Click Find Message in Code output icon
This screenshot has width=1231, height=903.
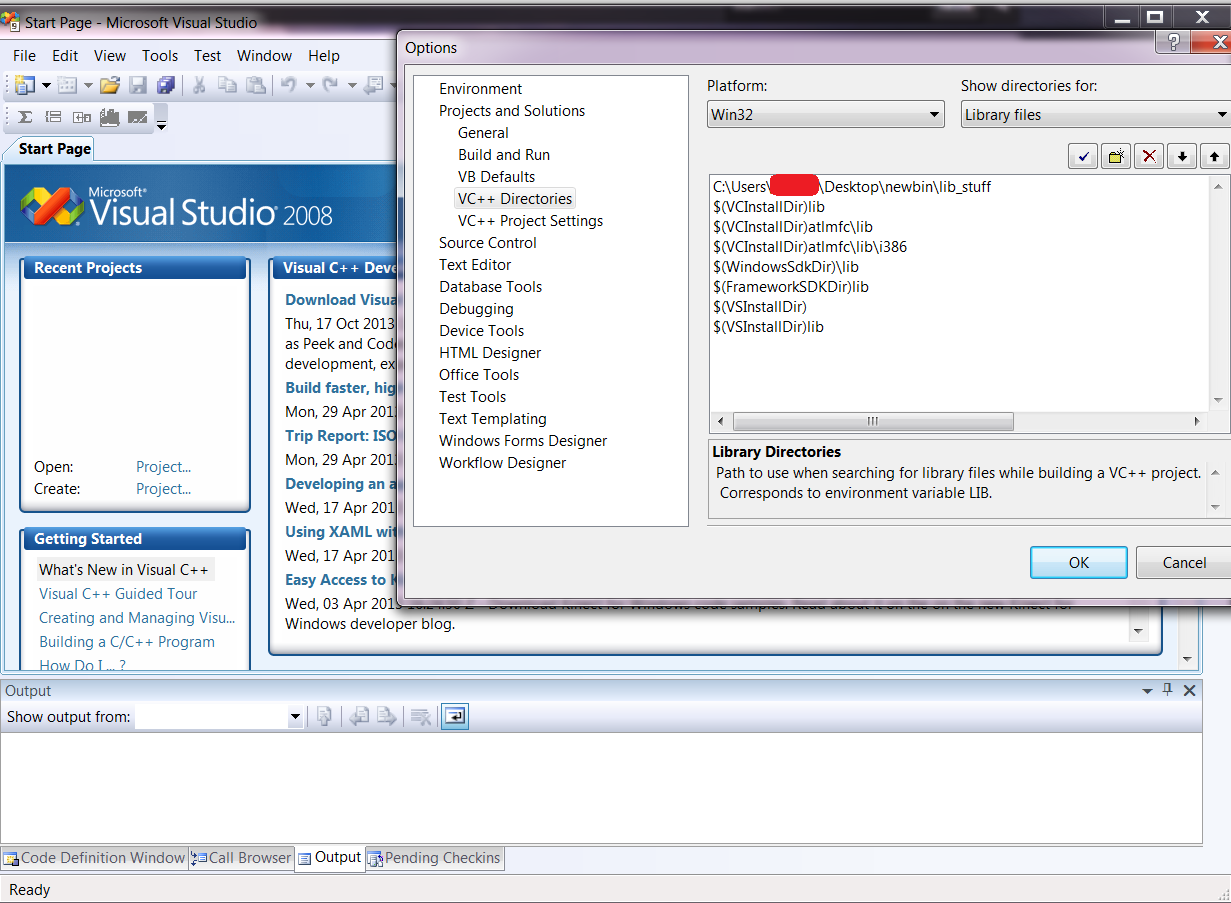[x=324, y=716]
